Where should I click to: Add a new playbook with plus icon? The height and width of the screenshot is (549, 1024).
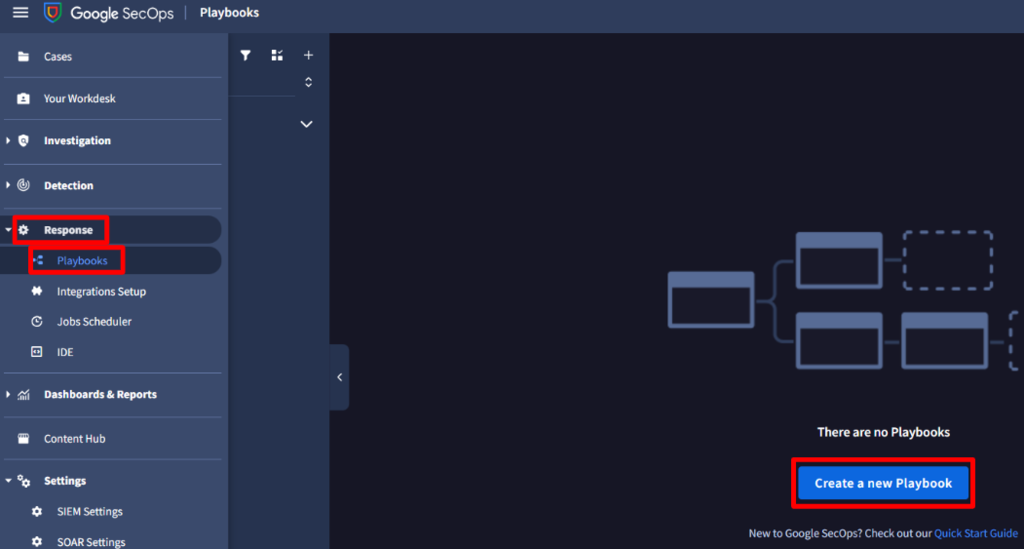click(x=308, y=55)
